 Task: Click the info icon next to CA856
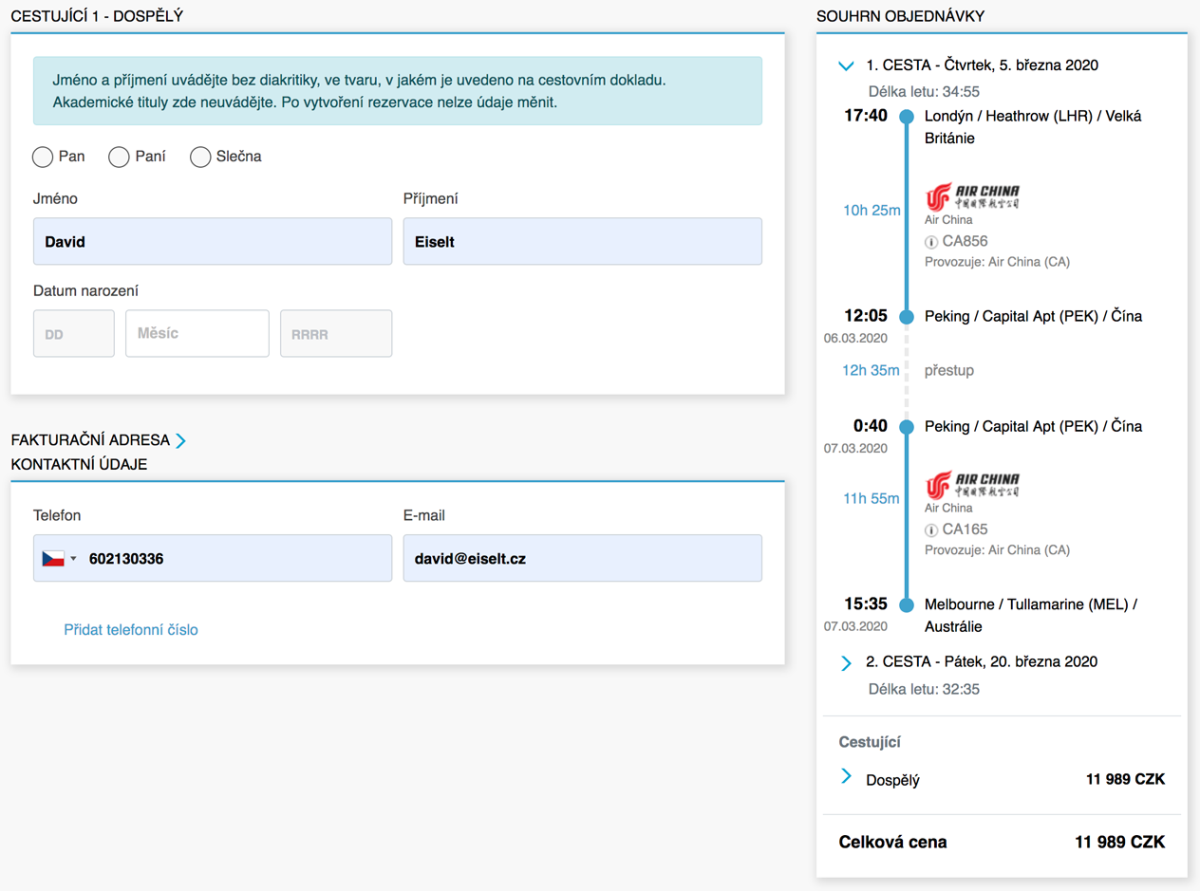931,242
